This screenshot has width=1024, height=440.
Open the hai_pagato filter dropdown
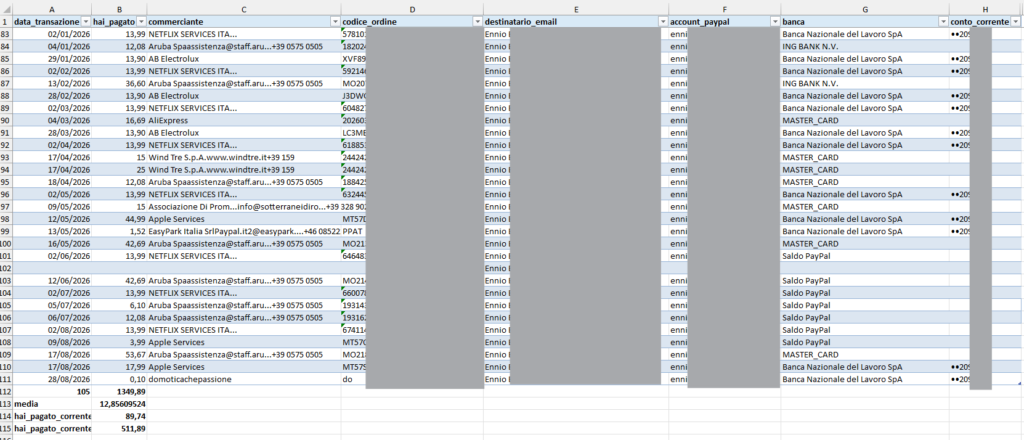pos(141,22)
